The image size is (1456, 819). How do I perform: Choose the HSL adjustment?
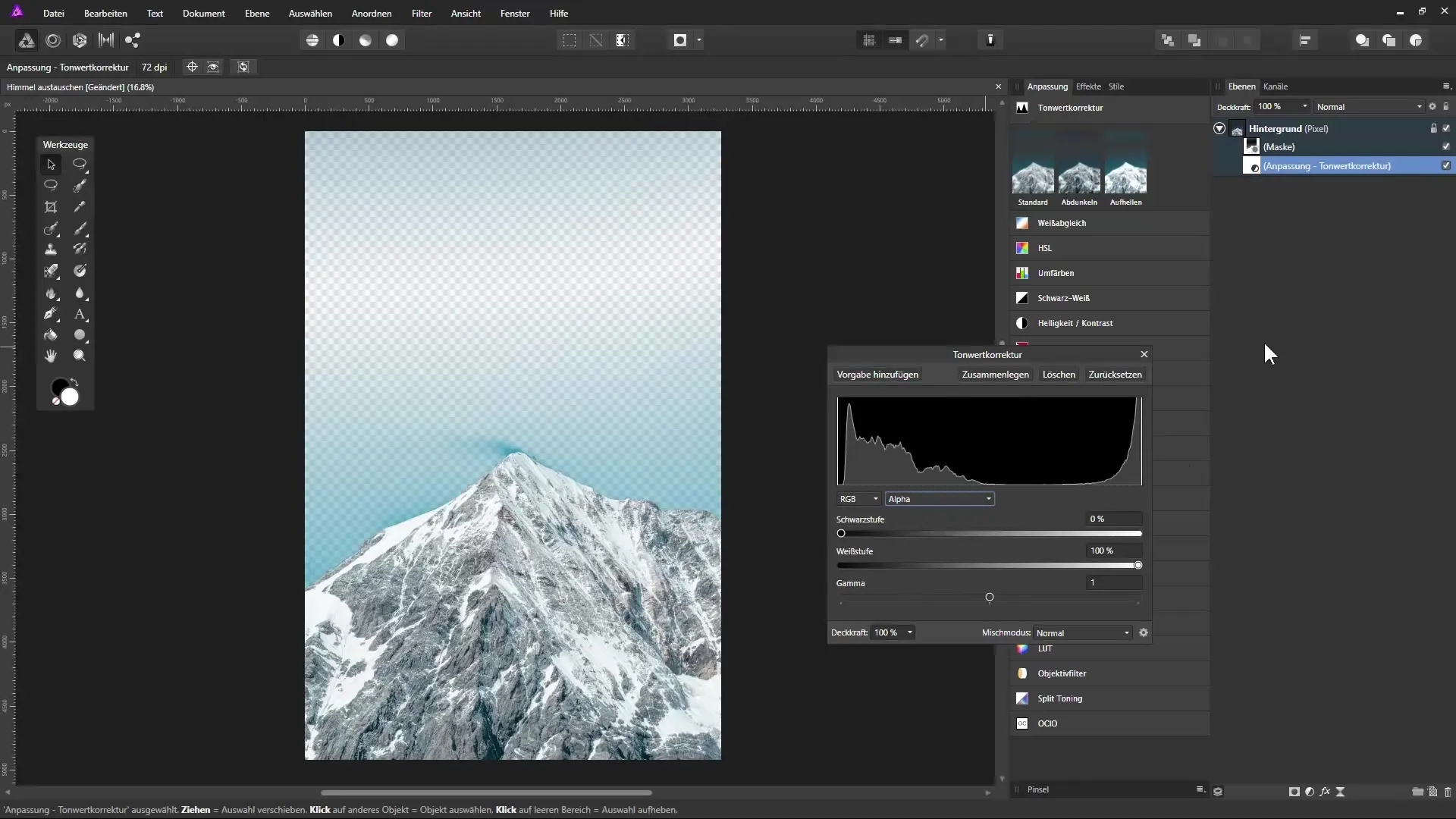(x=1110, y=248)
